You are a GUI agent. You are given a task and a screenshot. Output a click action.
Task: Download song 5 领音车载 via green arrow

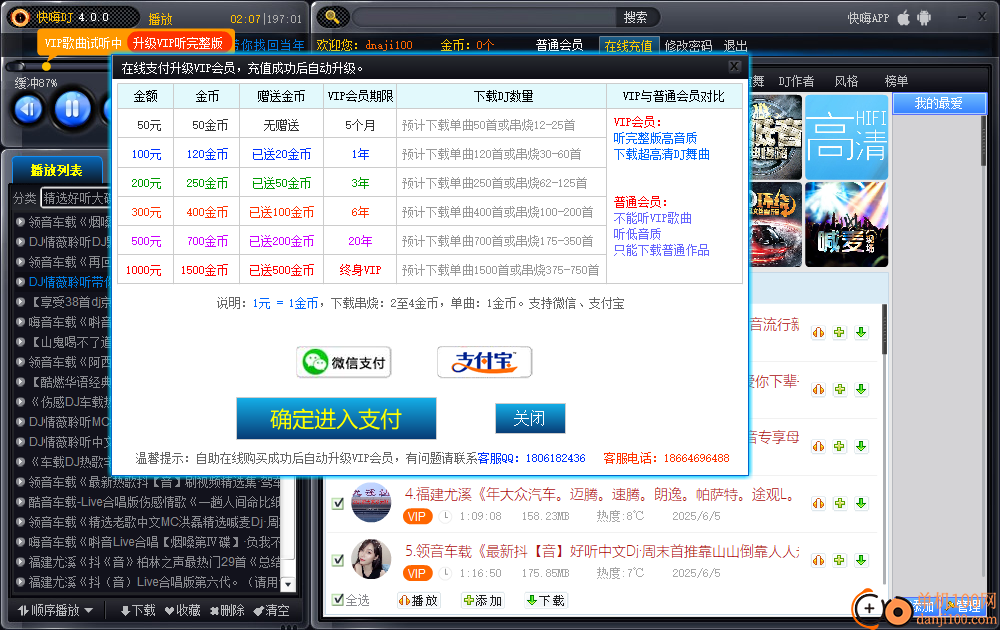[861, 560]
